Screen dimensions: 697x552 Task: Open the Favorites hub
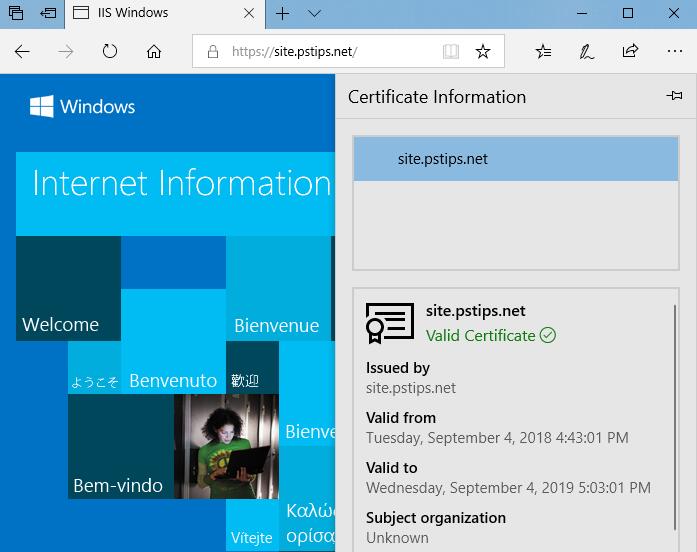pos(543,52)
